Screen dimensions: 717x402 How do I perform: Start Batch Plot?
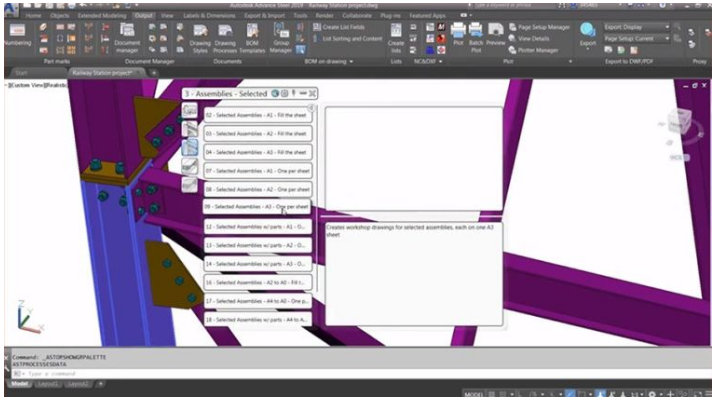[x=476, y=37]
